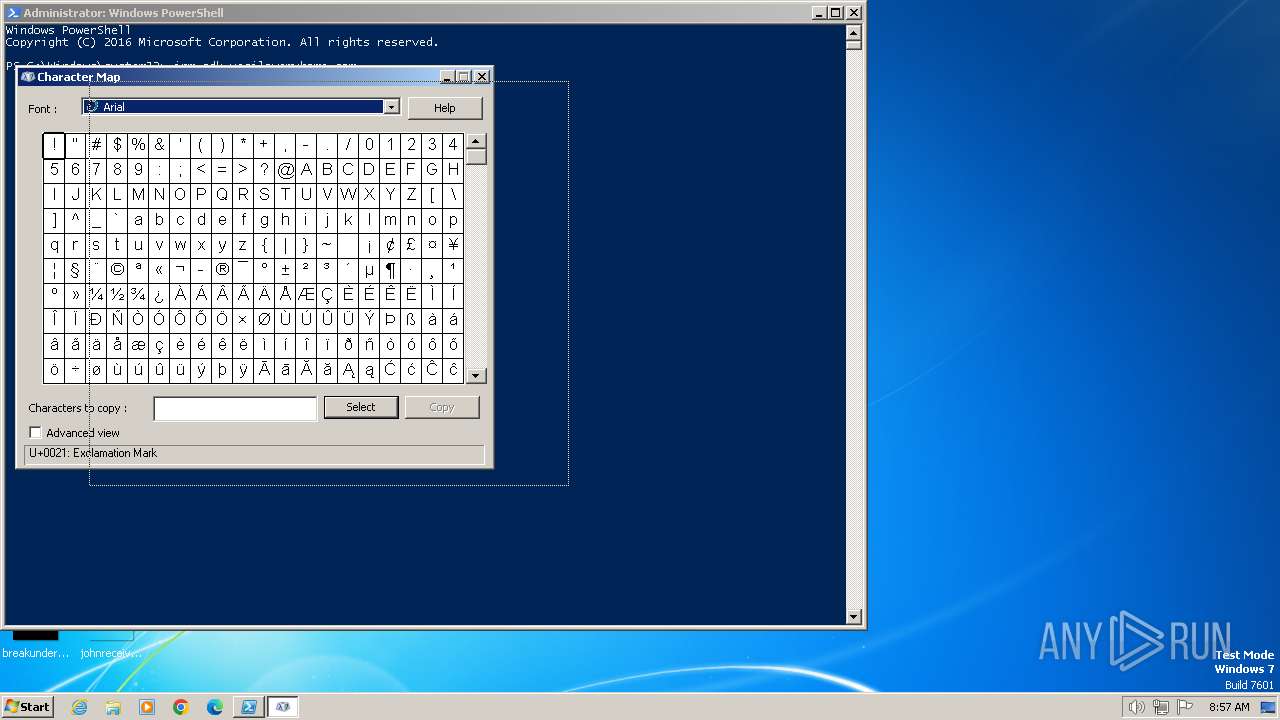The width and height of the screenshot is (1280, 720).
Task: Pick the cent ¢ sign
Action: click(390, 245)
